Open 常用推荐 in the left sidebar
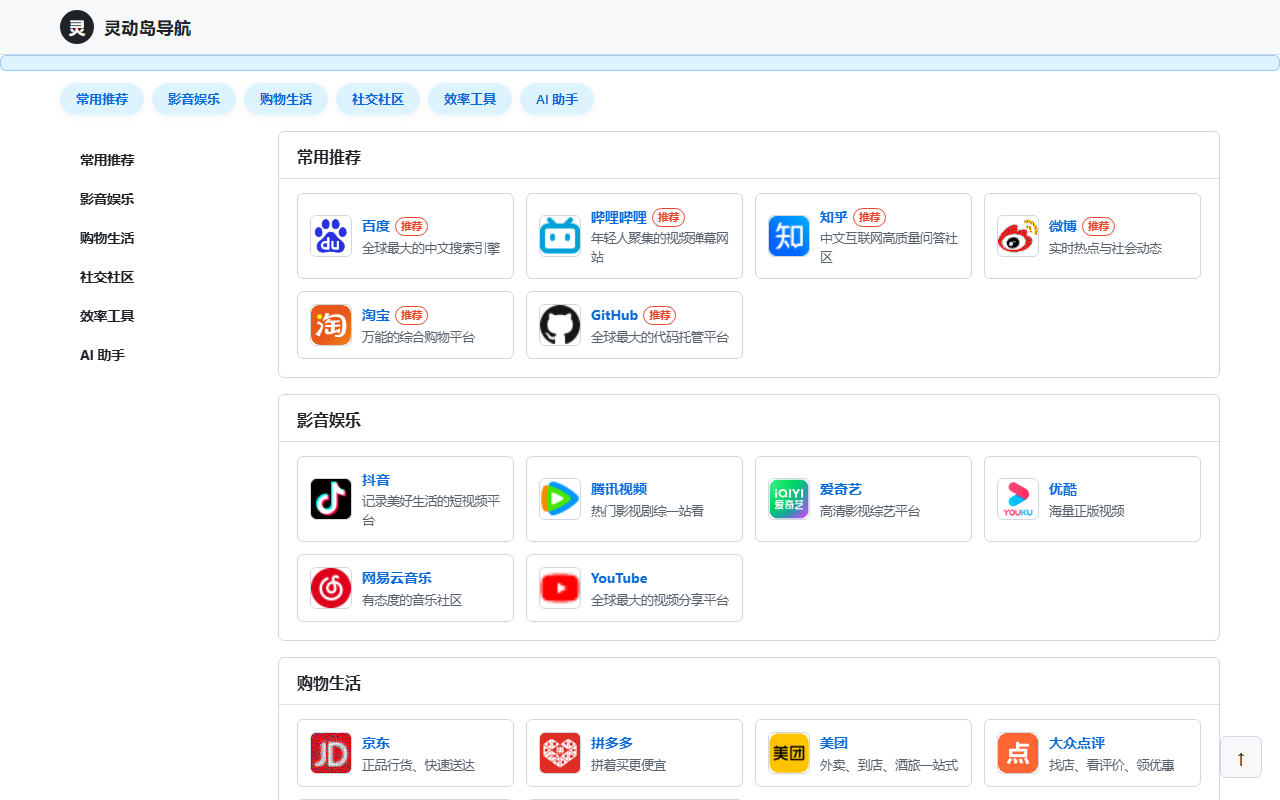 [x=107, y=160]
